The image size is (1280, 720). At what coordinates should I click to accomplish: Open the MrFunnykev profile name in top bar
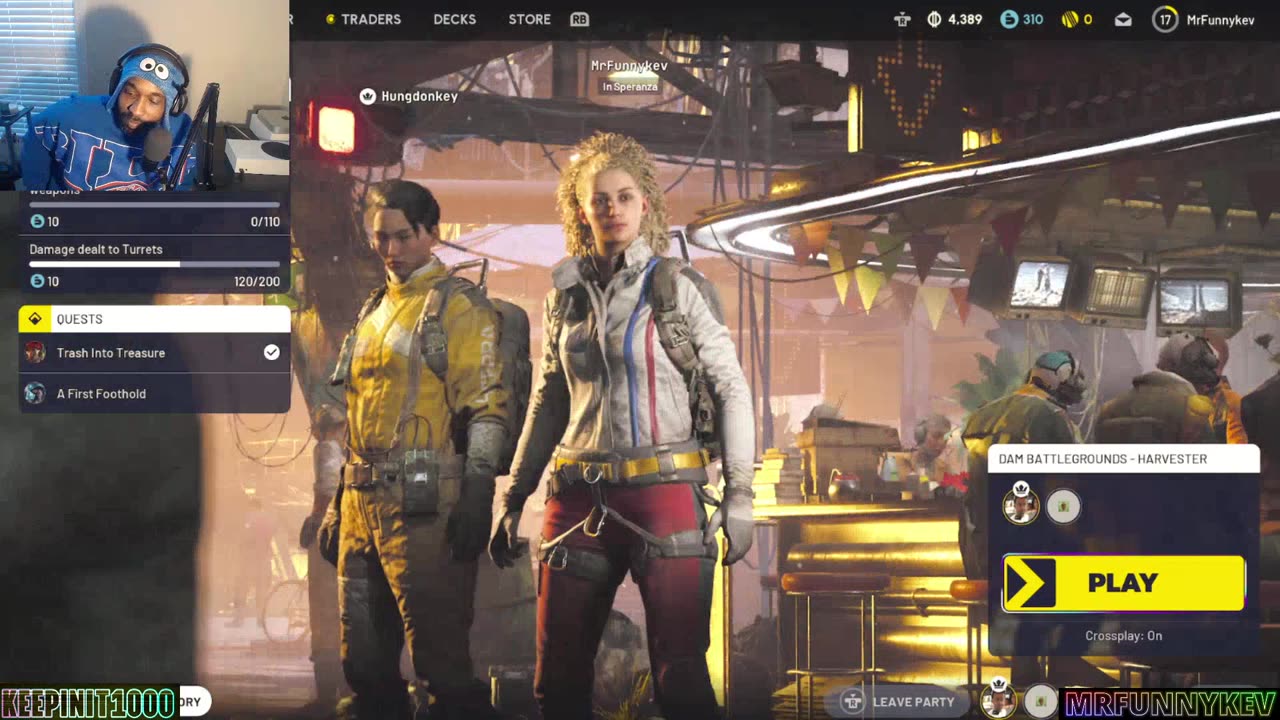coord(1220,19)
